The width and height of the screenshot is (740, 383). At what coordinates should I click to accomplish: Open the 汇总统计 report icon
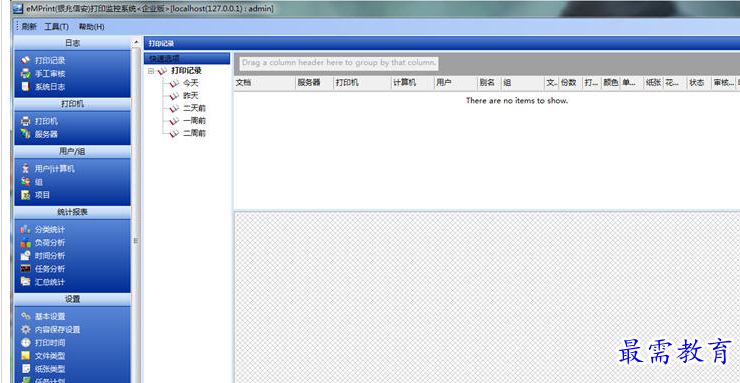pyautogui.click(x=25, y=282)
